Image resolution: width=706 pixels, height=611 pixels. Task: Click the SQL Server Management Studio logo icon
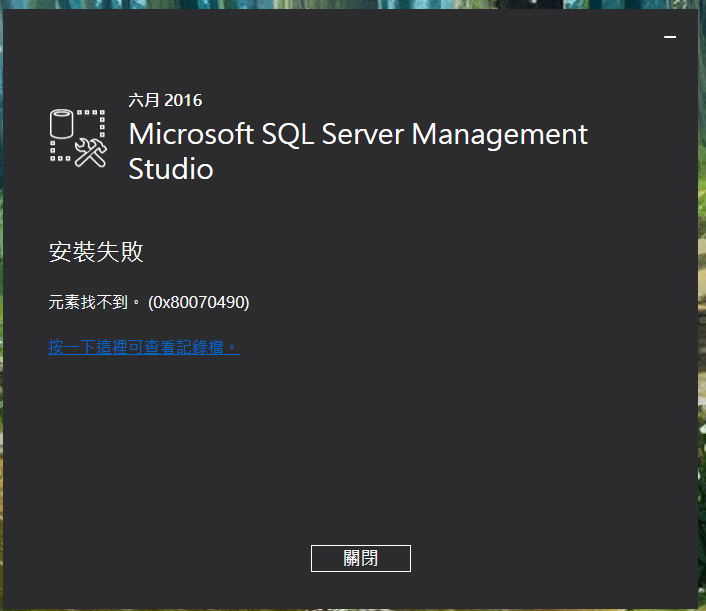tap(78, 138)
